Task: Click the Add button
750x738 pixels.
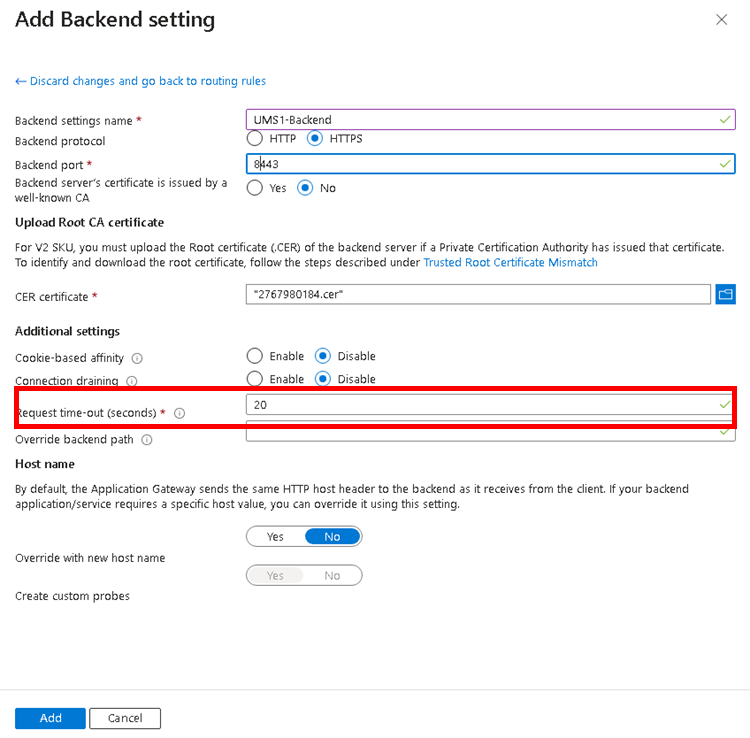Action: tap(50, 718)
